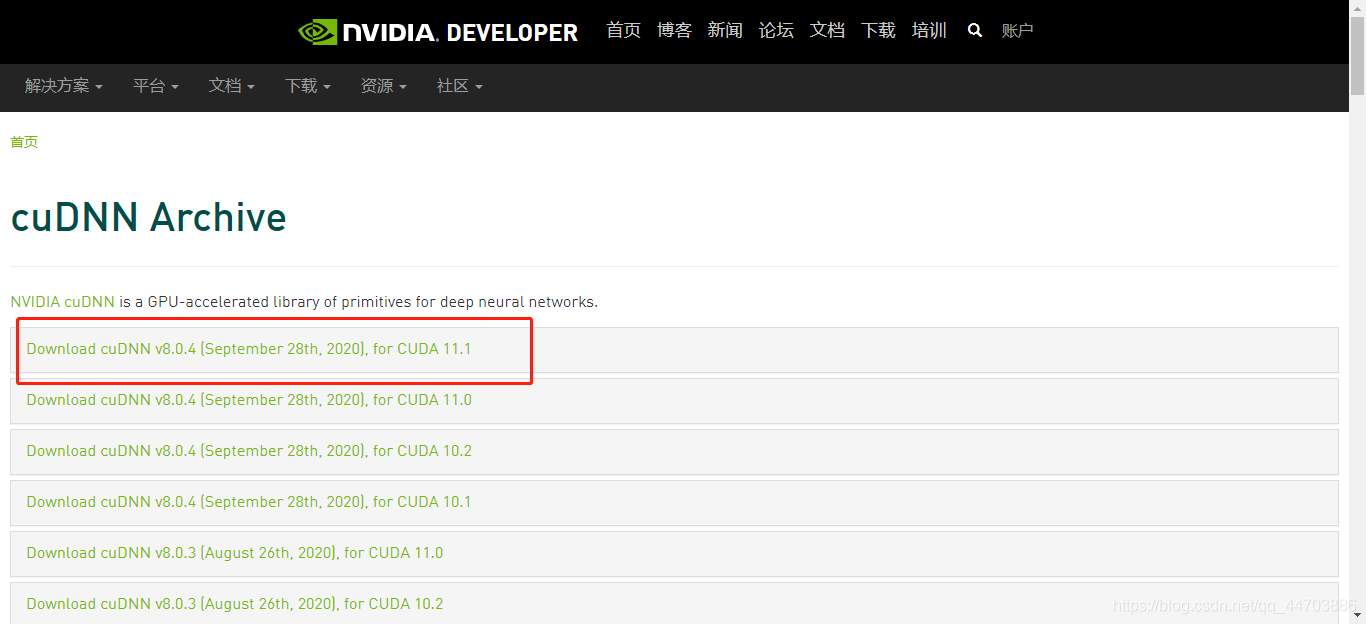Image resolution: width=1366 pixels, height=624 pixels.
Task: Expand cuDNN v8.0.3 for CUDA 11.0
Action: click(235, 553)
